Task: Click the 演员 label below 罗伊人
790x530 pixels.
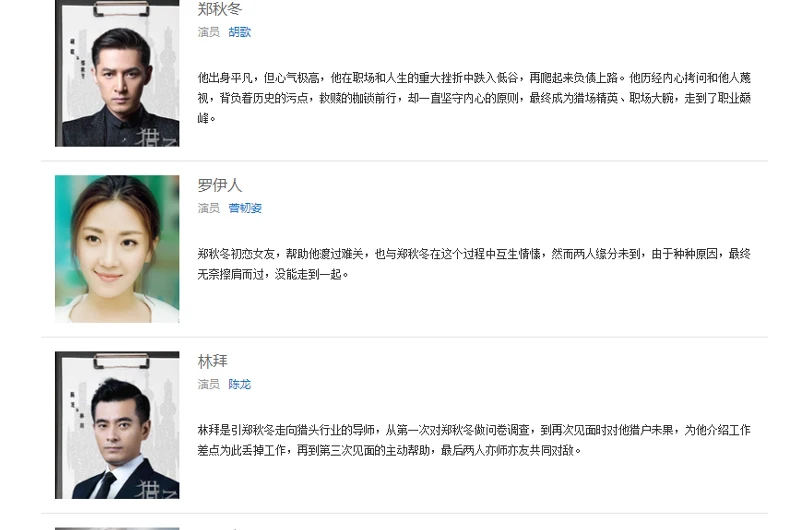Action: [209, 208]
